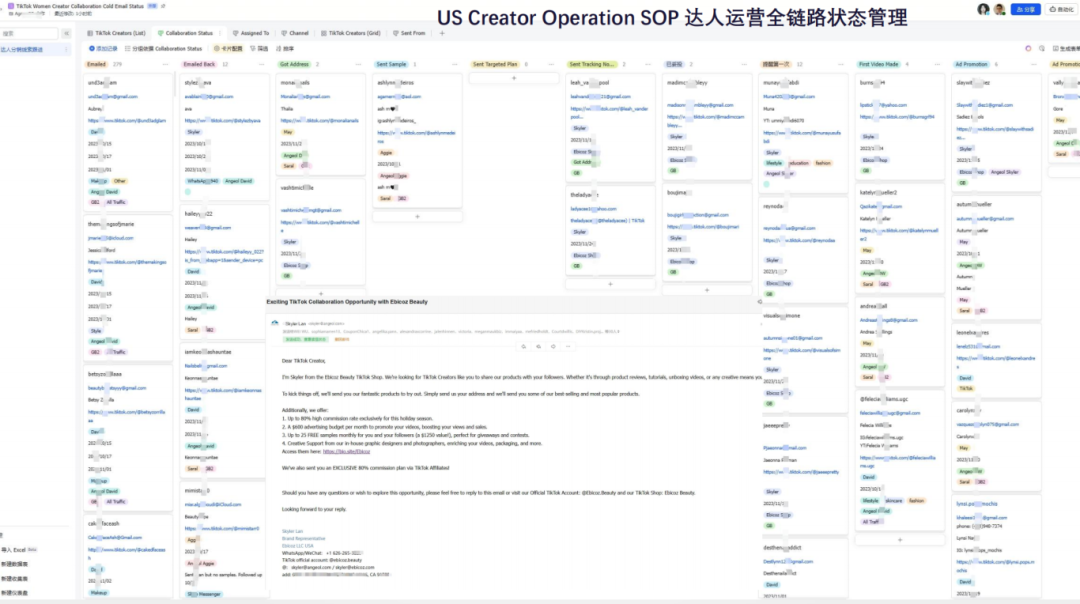1080x604 pixels.
Task: Collapse the left sidebar with the chevron button
Action: pyautogui.click(x=66, y=33)
